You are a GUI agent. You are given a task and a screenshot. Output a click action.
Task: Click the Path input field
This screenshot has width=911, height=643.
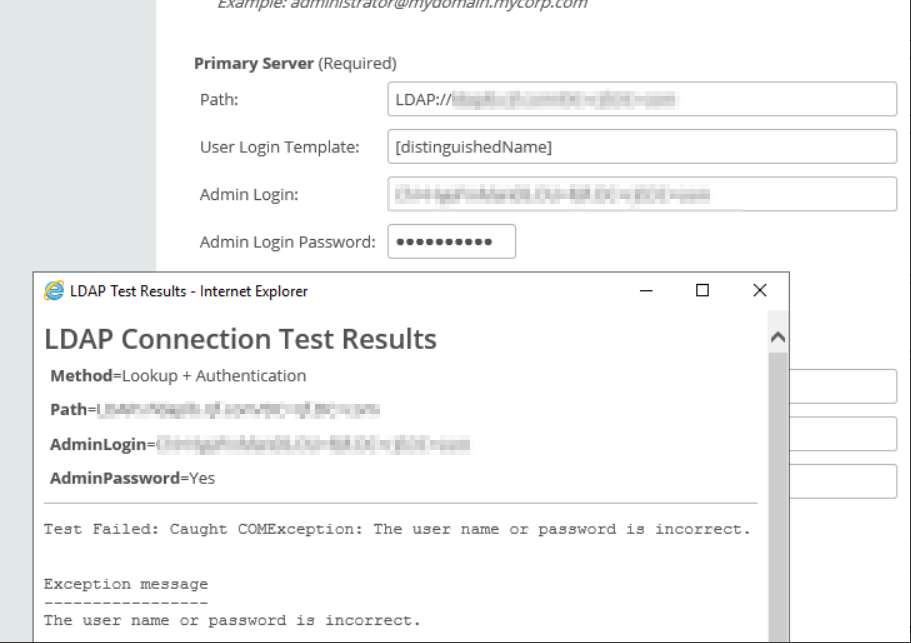(640, 100)
